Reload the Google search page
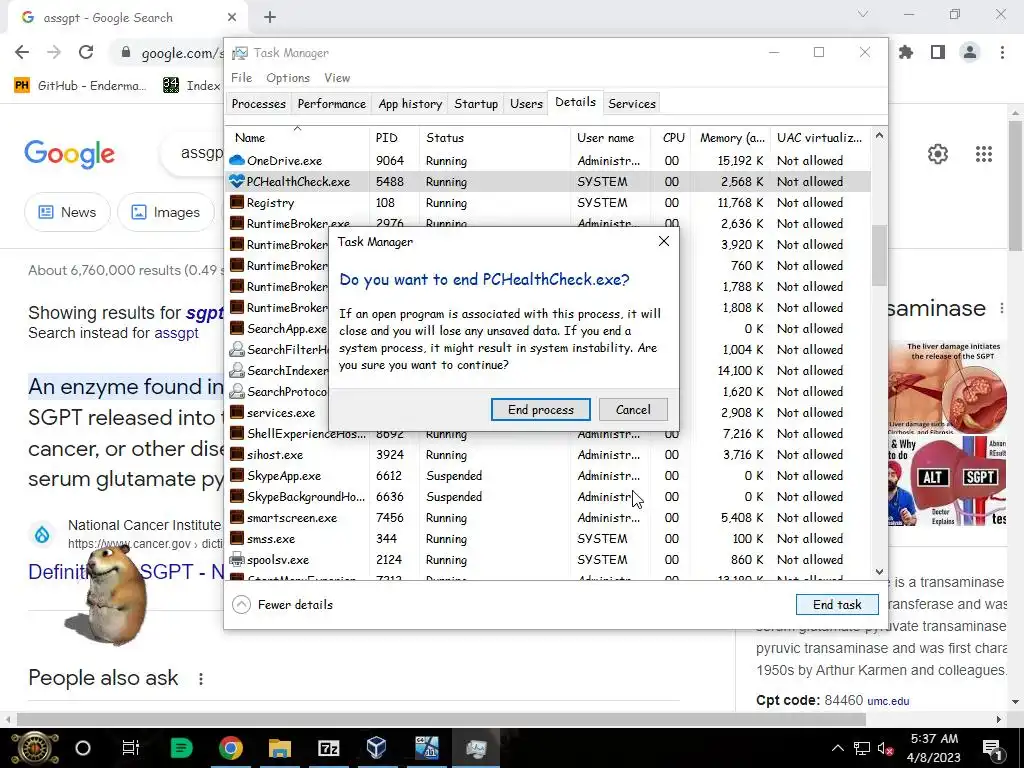 click(x=86, y=52)
